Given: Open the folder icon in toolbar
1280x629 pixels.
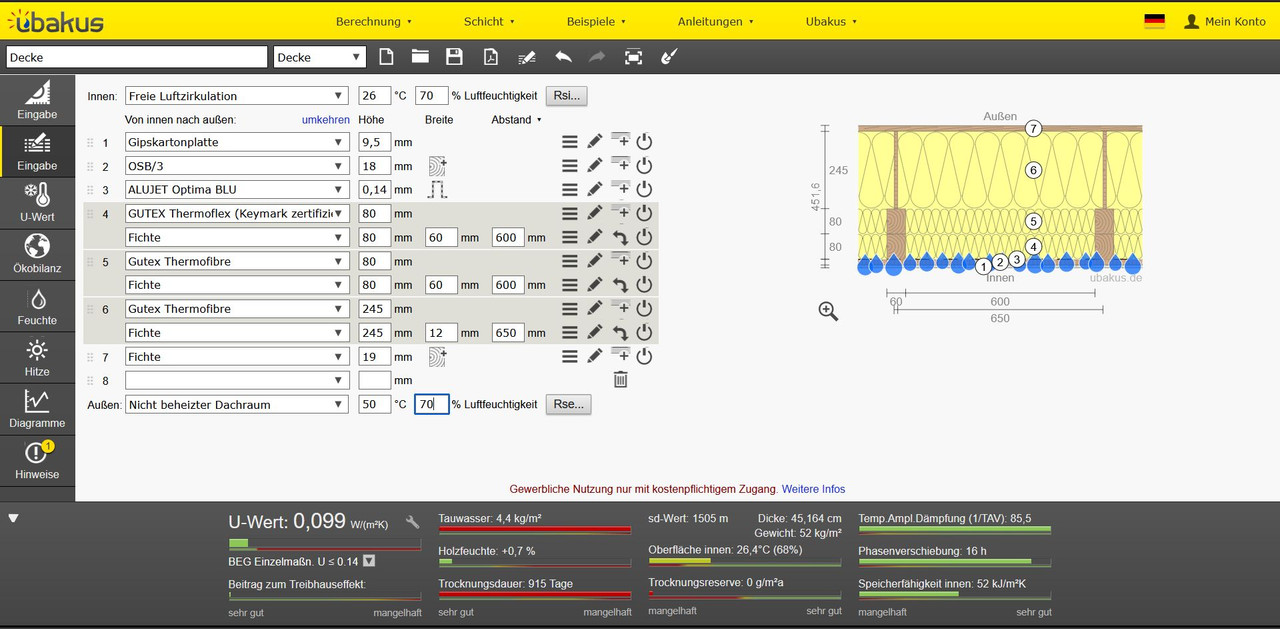Looking at the screenshot, I should click(419, 57).
